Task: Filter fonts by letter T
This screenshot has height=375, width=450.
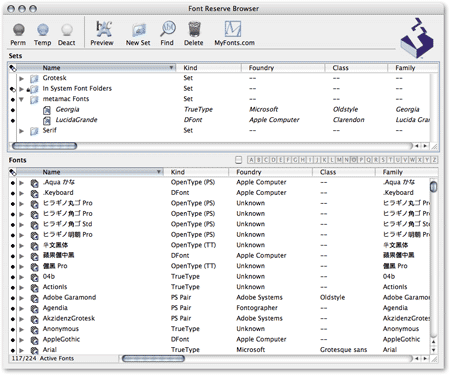Action: [x=390, y=160]
